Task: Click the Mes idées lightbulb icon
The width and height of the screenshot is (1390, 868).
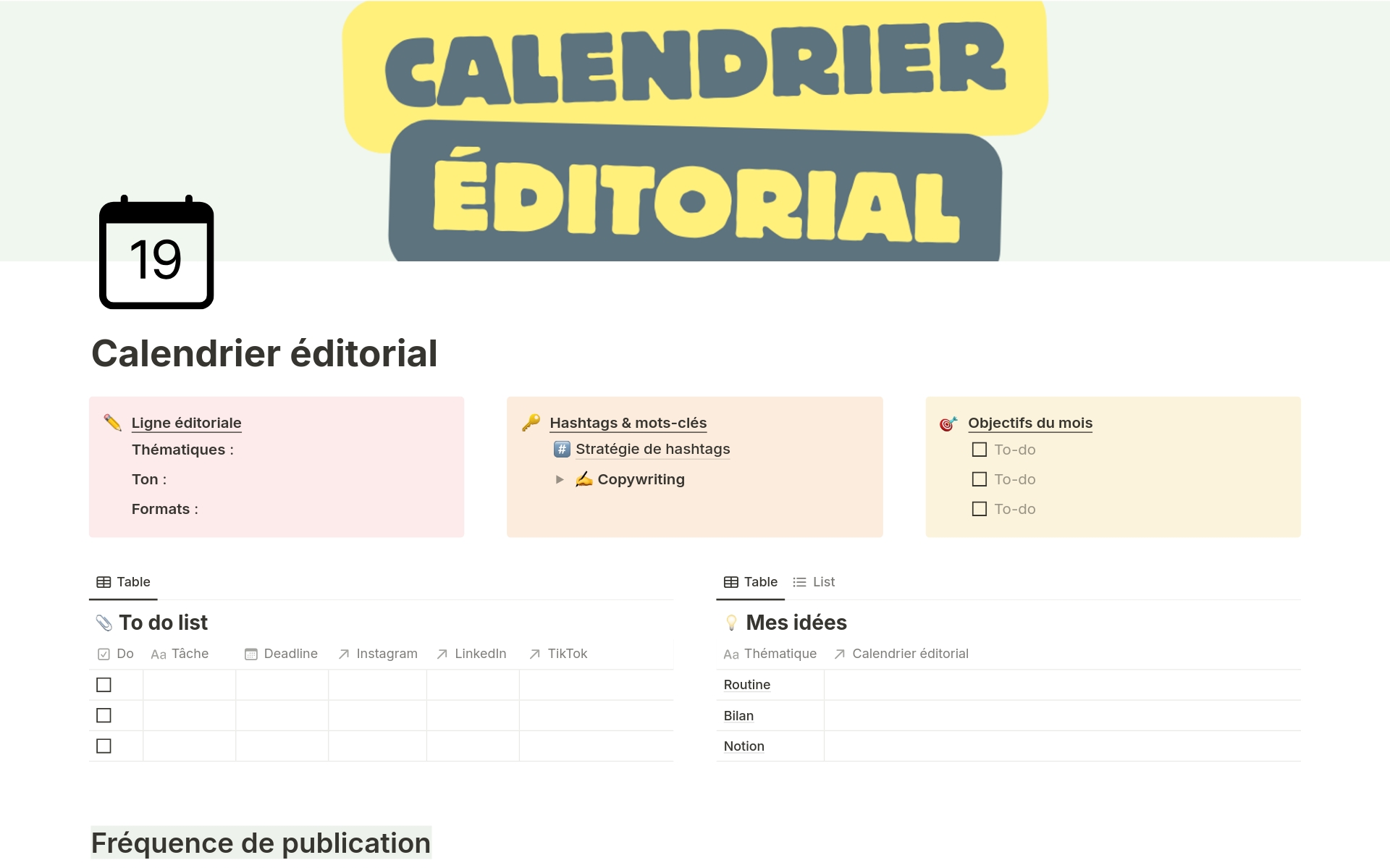Action: [x=728, y=622]
